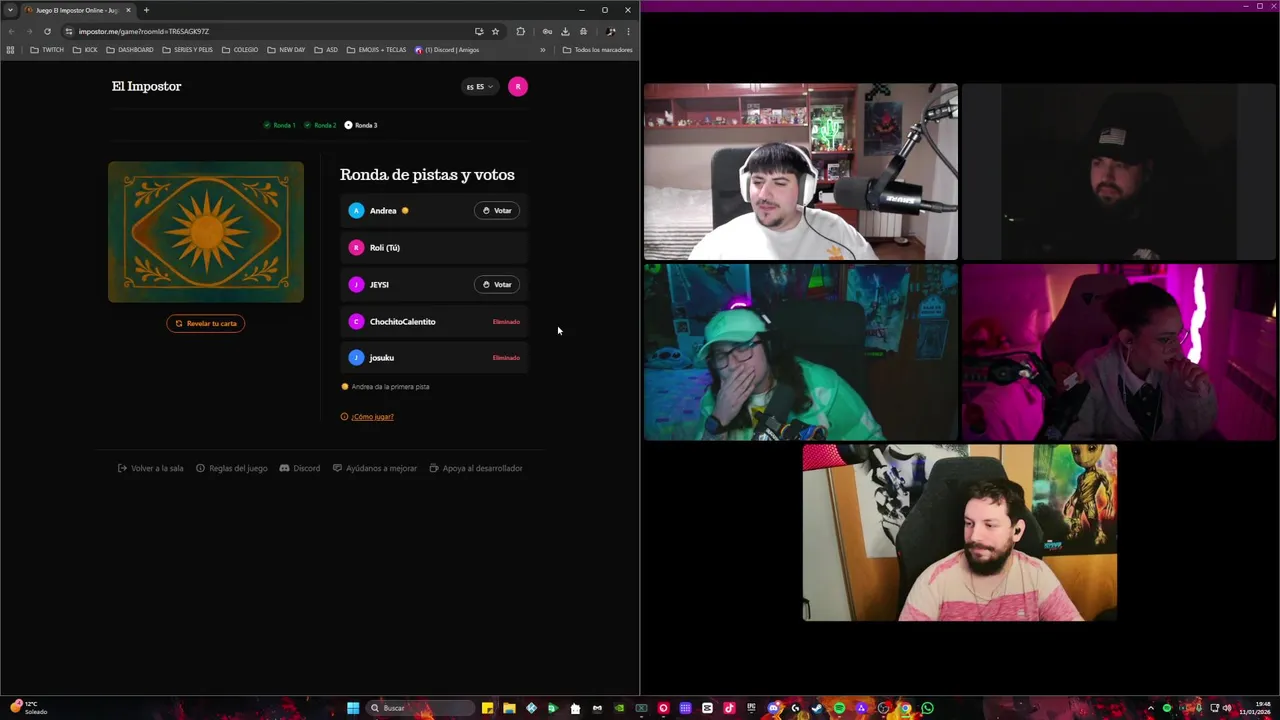Open Steam from taskbar
Image resolution: width=1280 pixels, height=720 pixels.
pyautogui.click(x=817, y=708)
